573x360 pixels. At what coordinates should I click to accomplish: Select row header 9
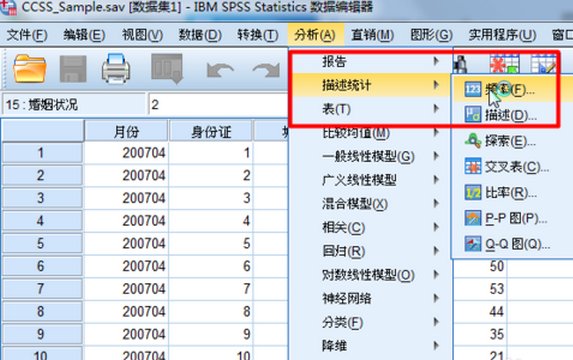coord(42,334)
